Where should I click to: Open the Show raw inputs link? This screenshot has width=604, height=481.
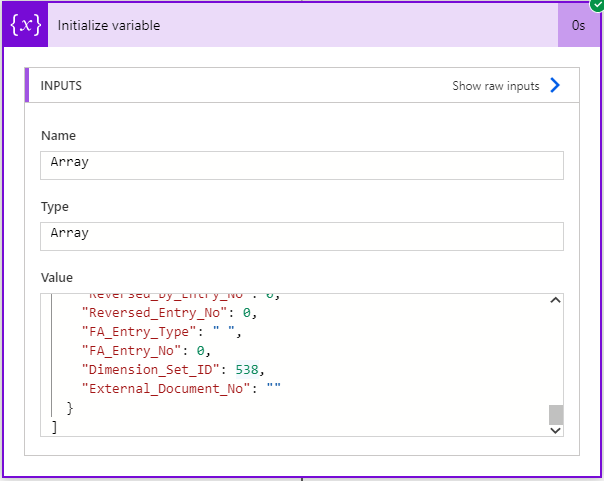click(496, 86)
